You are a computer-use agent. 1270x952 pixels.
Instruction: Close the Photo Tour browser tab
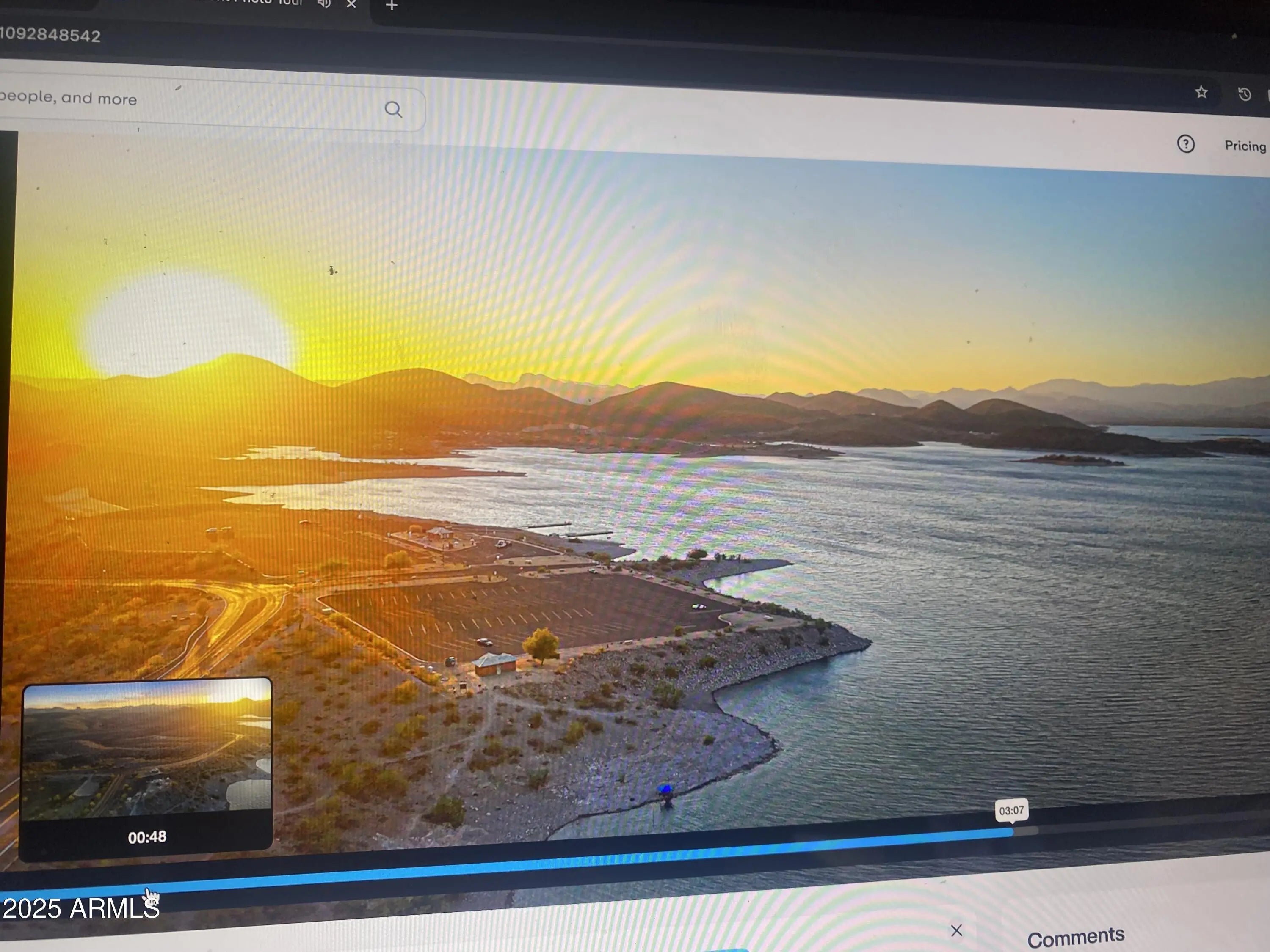[x=351, y=4]
